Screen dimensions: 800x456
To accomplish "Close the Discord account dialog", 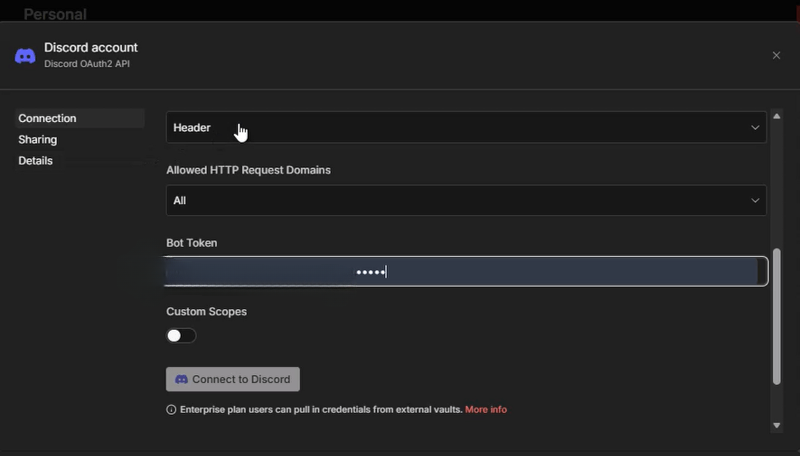I will point(776,55).
